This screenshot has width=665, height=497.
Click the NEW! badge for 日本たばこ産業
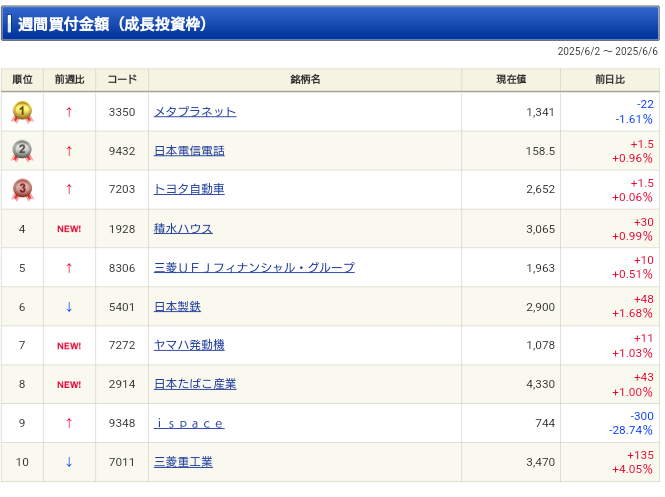click(69, 385)
